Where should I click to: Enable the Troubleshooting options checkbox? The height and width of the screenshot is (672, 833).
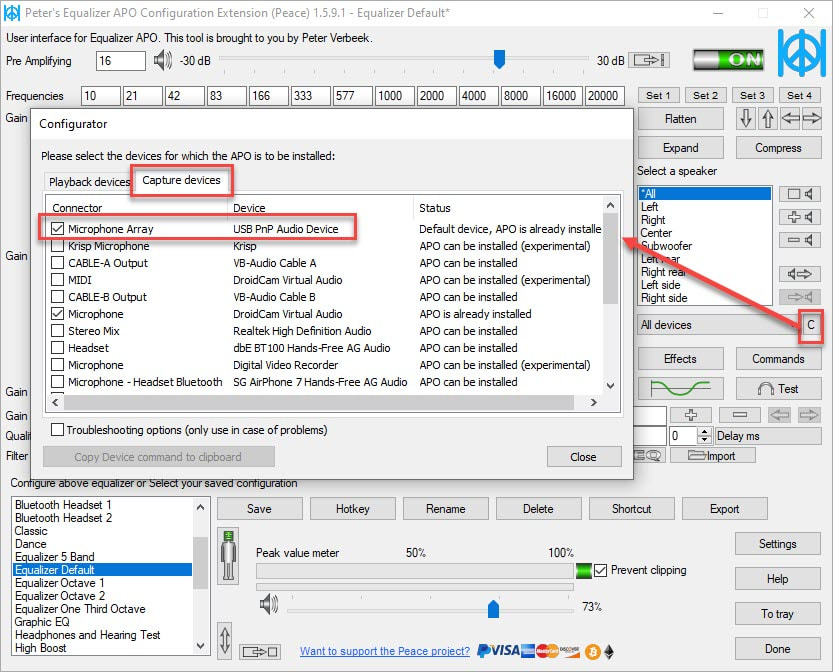coord(57,429)
